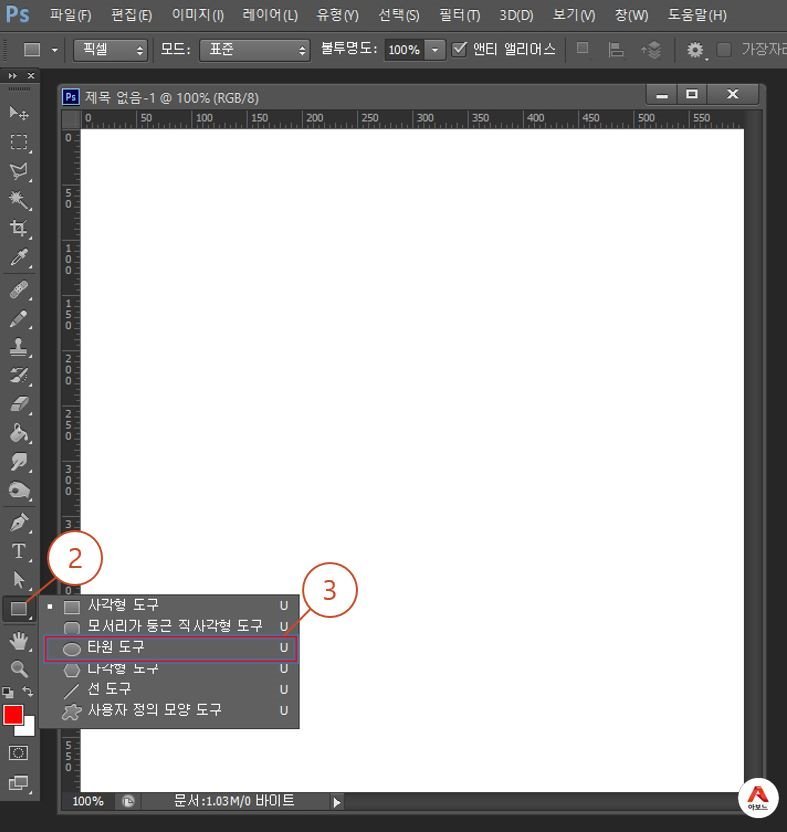The width and height of the screenshot is (787, 832).
Task: Toggle the 앤티 앨리어스 checkbox
Action: pyautogui.click(x=460, y=49)
